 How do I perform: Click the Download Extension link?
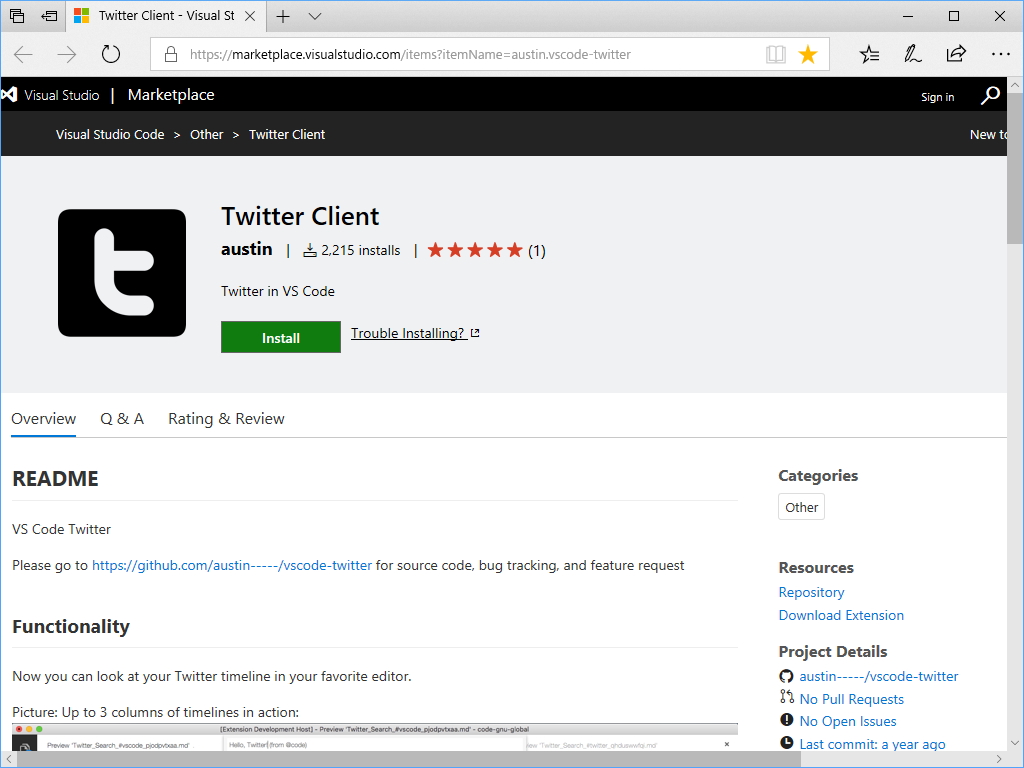pos(841,615)
